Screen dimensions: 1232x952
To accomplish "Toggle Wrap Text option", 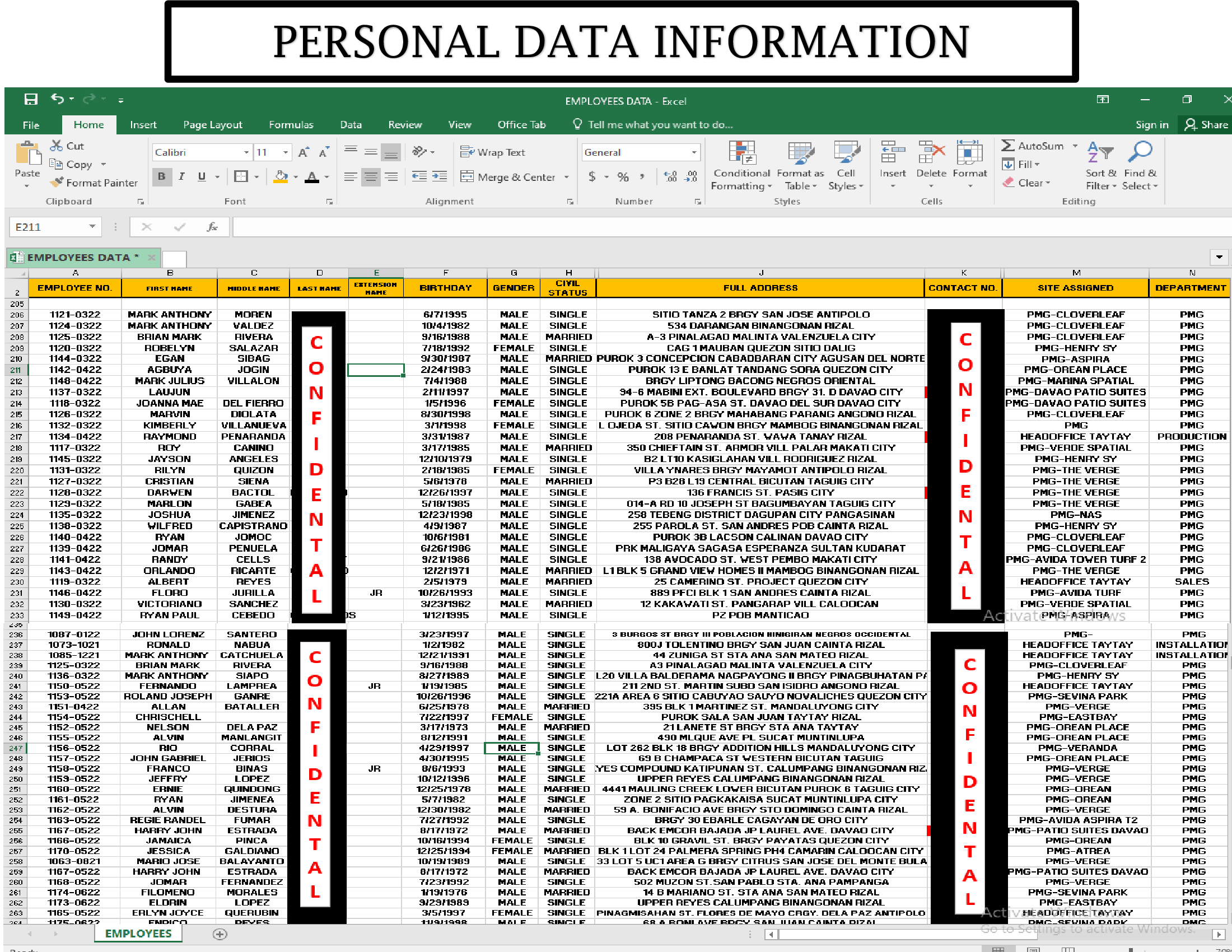I will (492, 152).
